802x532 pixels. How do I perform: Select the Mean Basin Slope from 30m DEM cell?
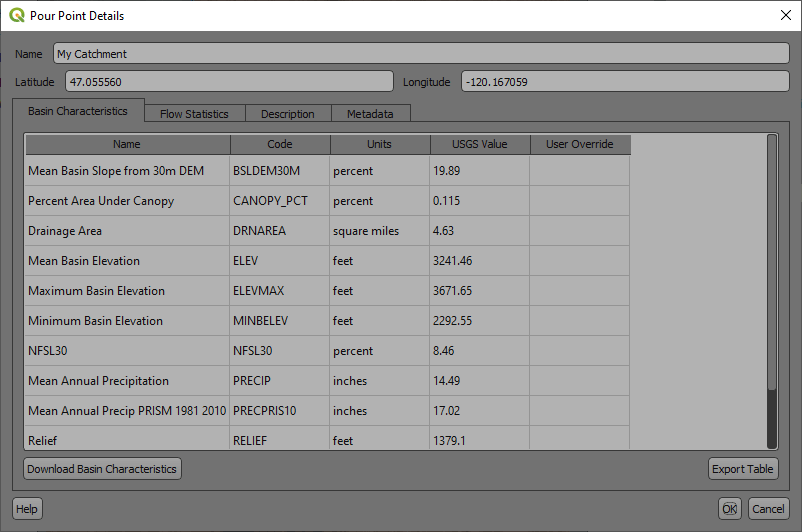127,170
